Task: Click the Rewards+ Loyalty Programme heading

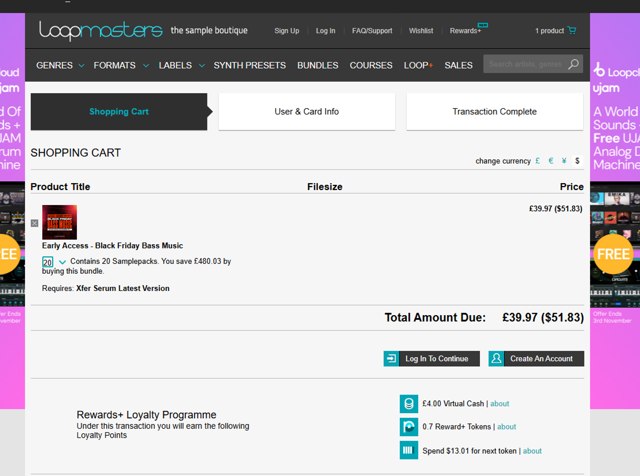Action: click(x=147, y=415)
